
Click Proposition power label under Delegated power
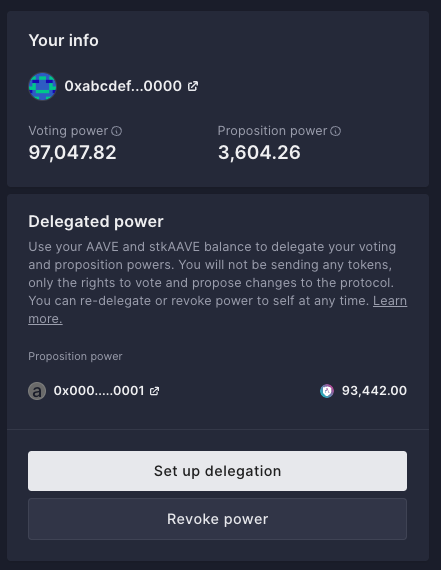click(x=75, y=356)
